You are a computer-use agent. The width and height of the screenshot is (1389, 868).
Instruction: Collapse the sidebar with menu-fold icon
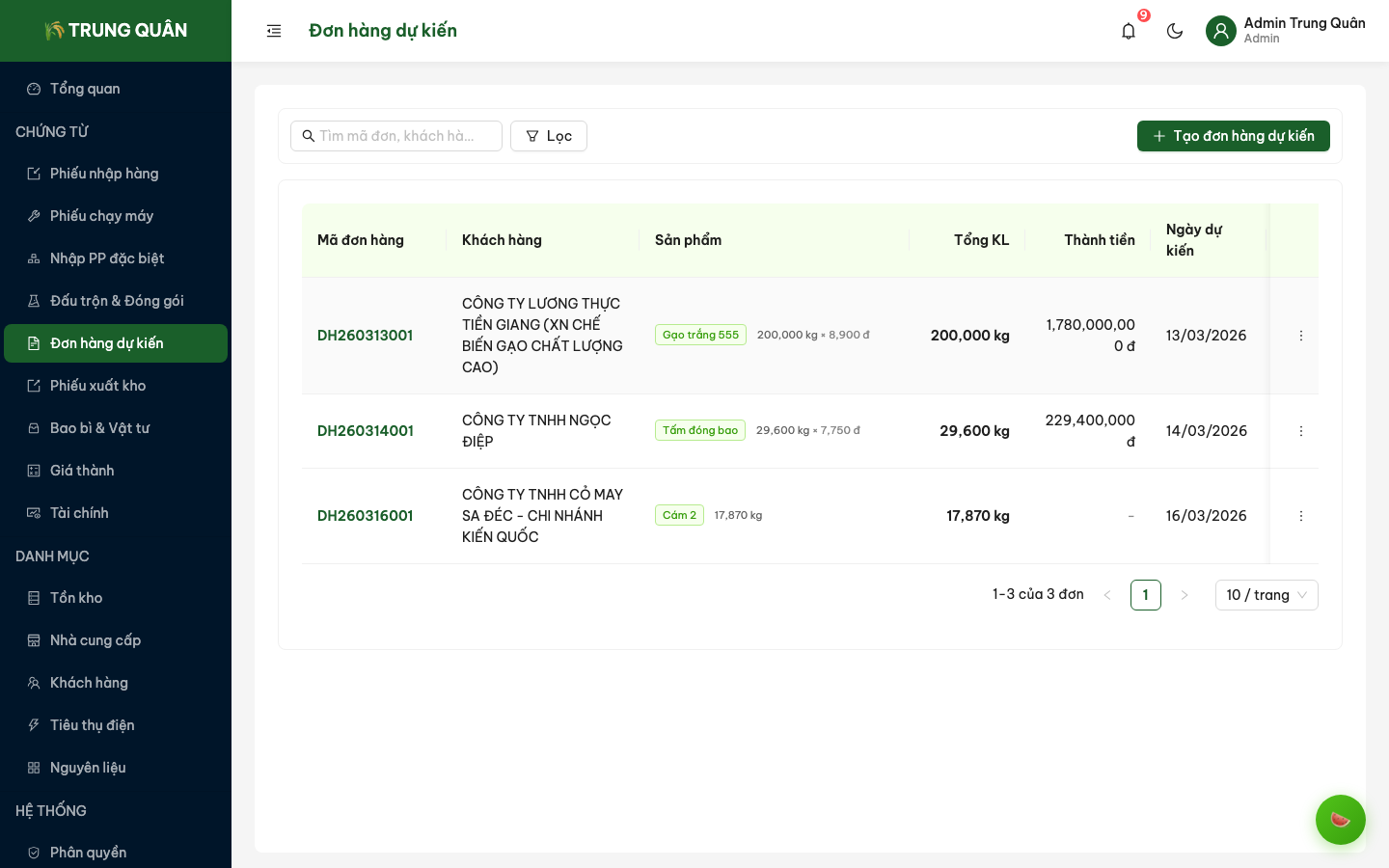[x=274, y=31]
